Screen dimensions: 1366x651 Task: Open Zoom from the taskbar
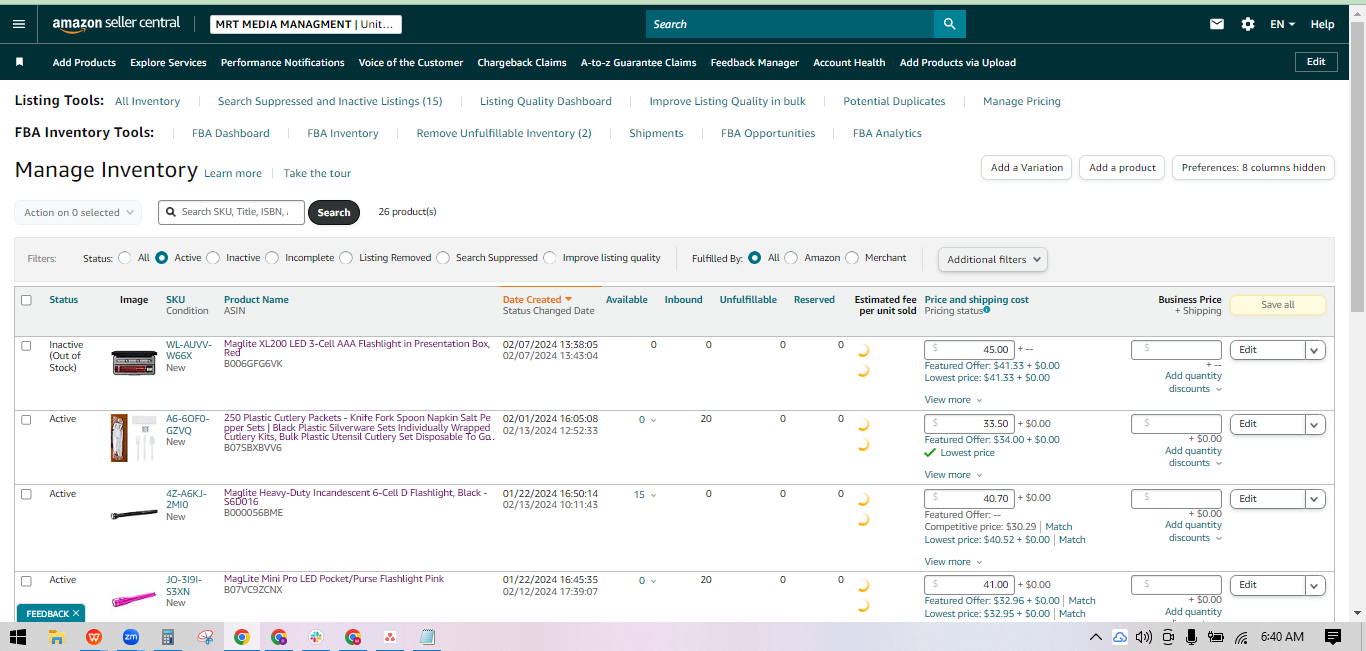131,637
